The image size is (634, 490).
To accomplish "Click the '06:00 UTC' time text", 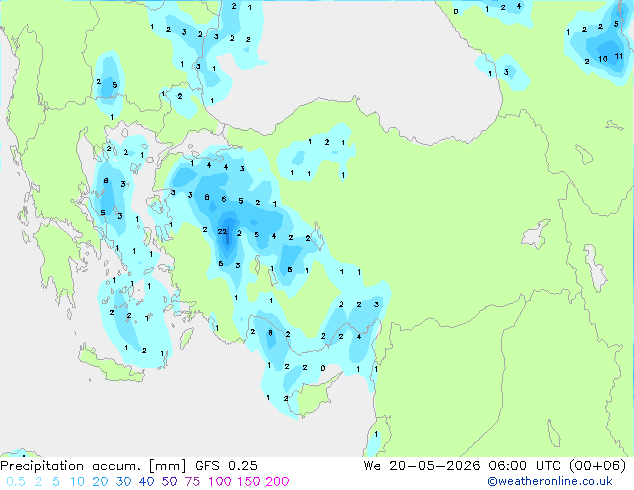I will coord(524,466).
